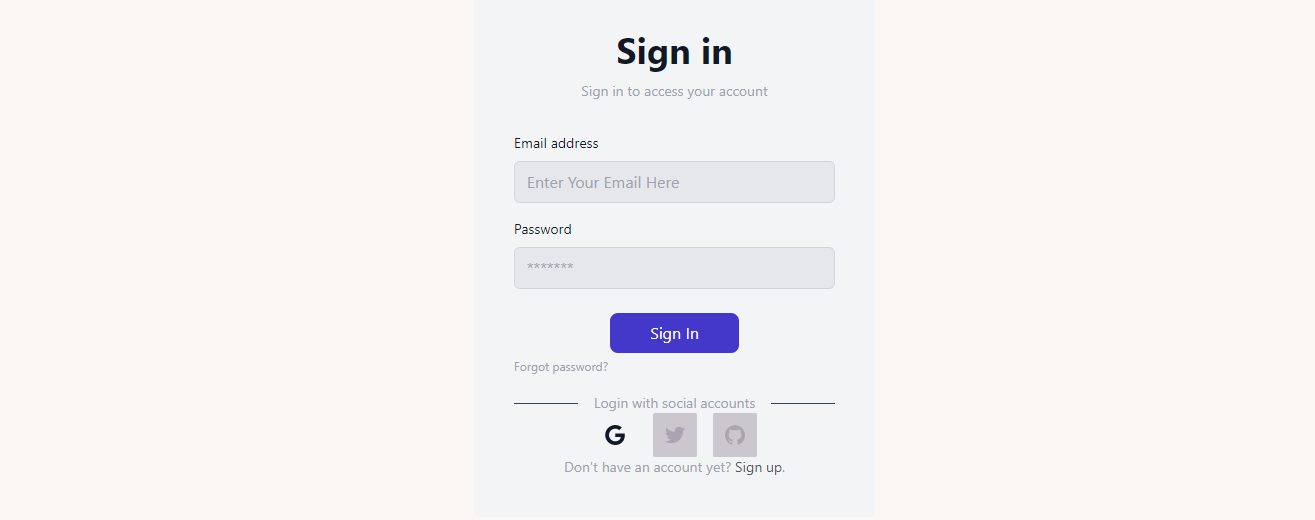
Task: Click the divider line right of social login text
Action: tap(803, 403)
